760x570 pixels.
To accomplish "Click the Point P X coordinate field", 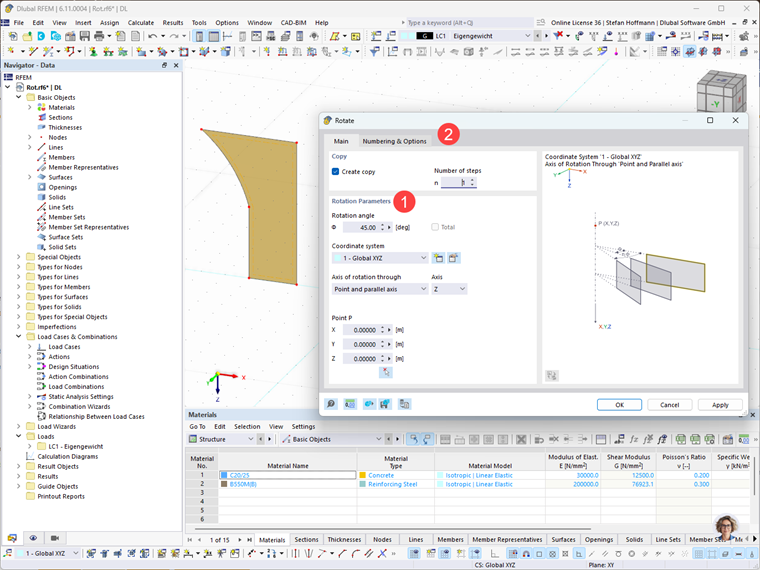I will pyautogui.click(x=361, y=330).
